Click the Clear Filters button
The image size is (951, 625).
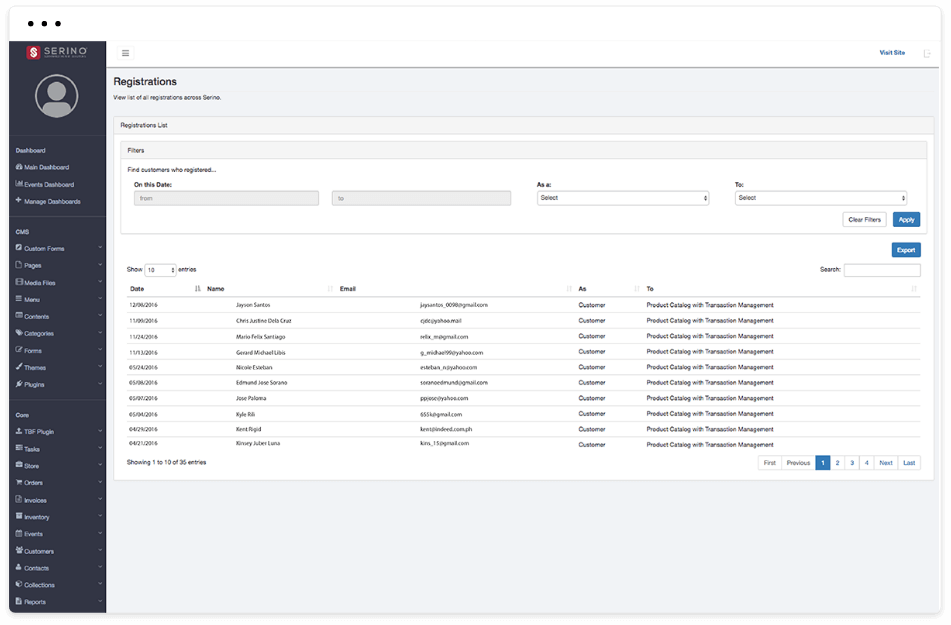tap(864, 220)
